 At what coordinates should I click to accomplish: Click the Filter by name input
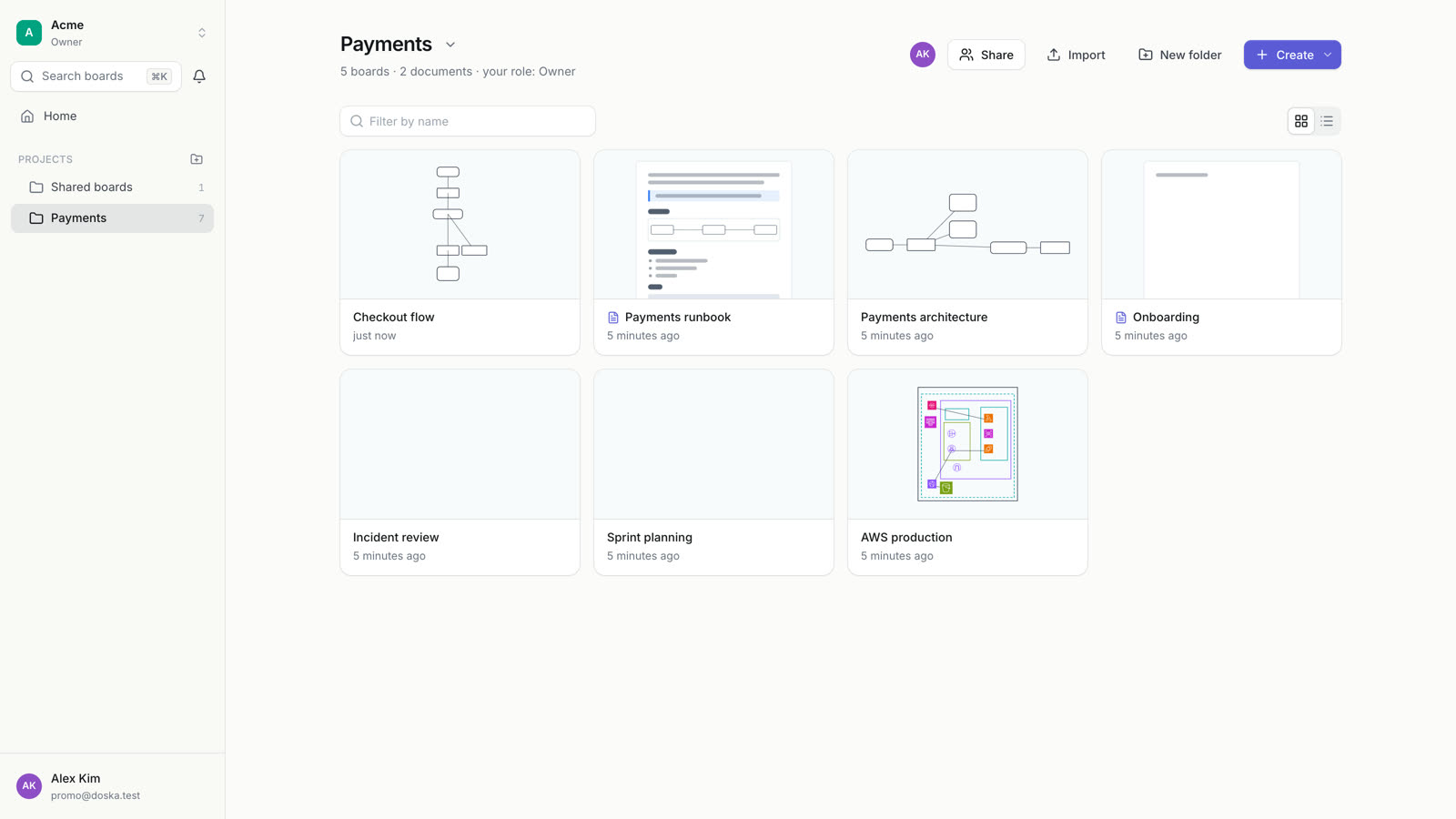click(x=468, y=121)
